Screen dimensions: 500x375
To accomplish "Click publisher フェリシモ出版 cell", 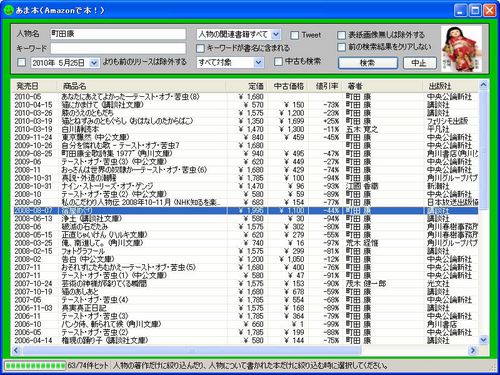I will tap(448, 121).
